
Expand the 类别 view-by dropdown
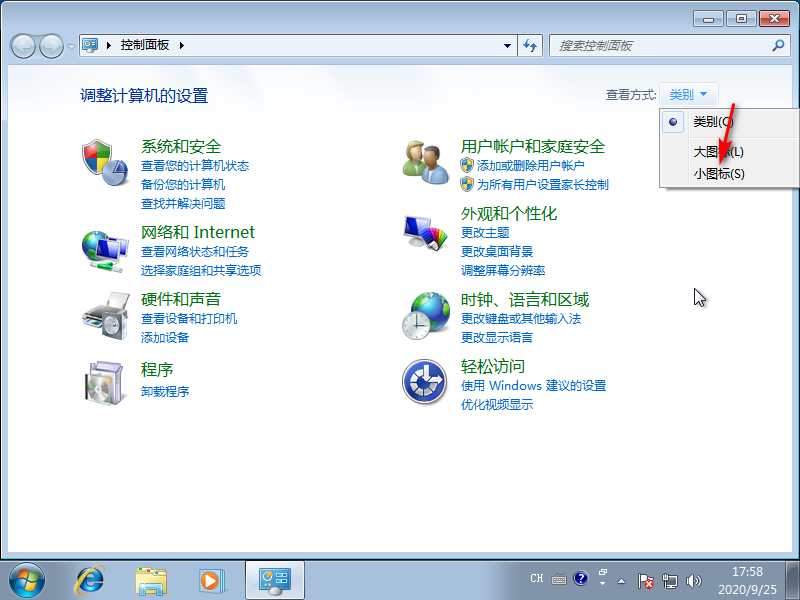pyautogui.click(x=688, y=95)
